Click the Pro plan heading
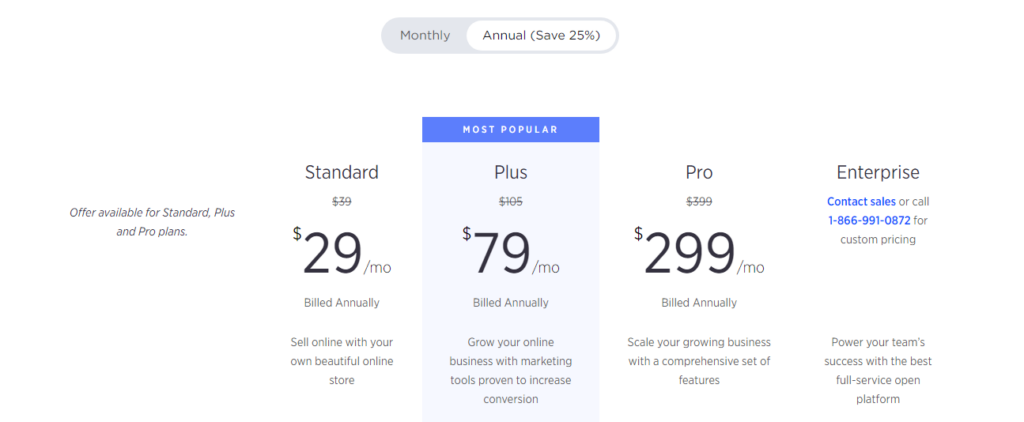The height and width of the screenshot is (422, 1024). (x=699, y=172)
